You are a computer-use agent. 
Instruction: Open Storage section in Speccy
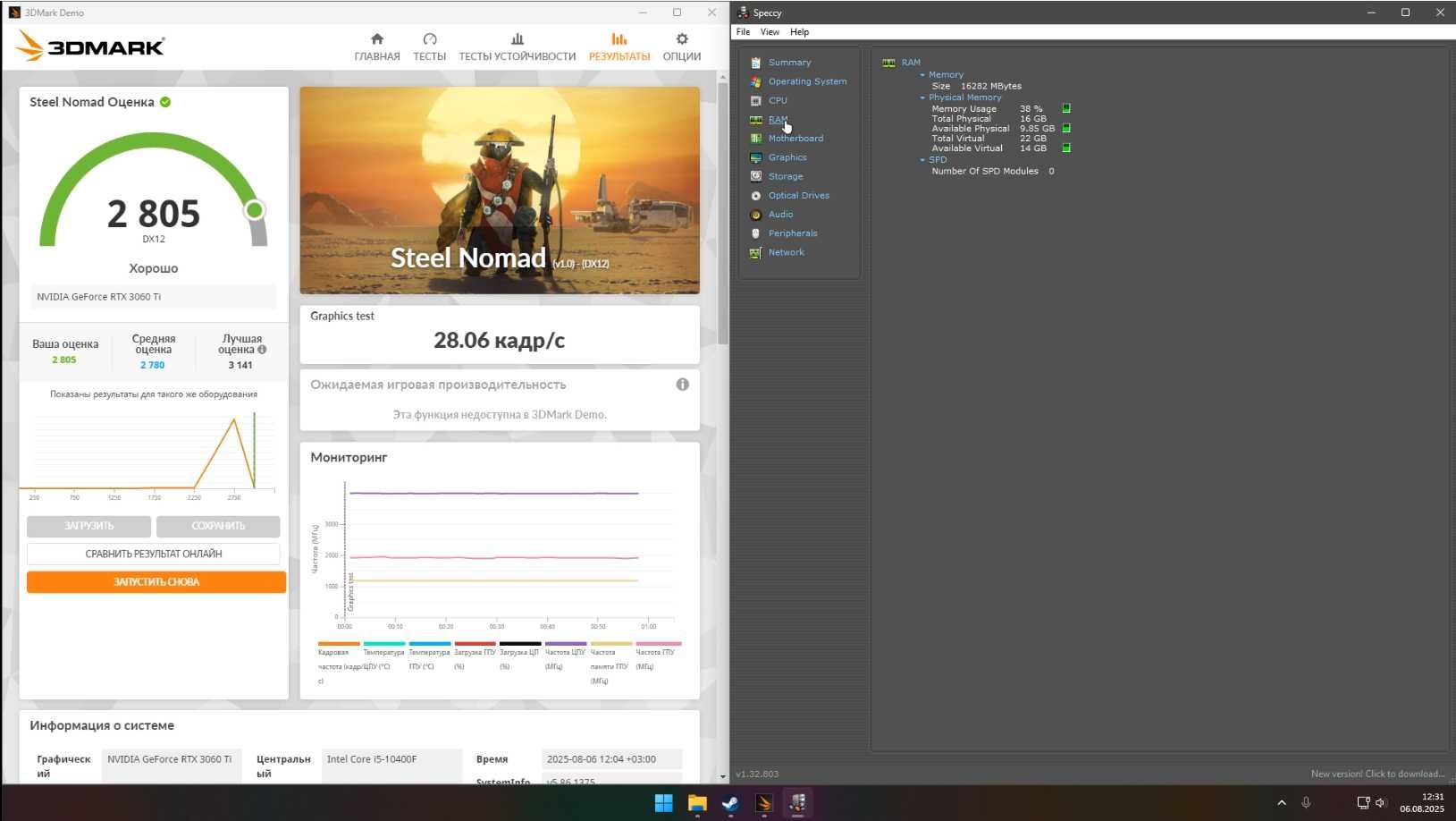point(786,176)
